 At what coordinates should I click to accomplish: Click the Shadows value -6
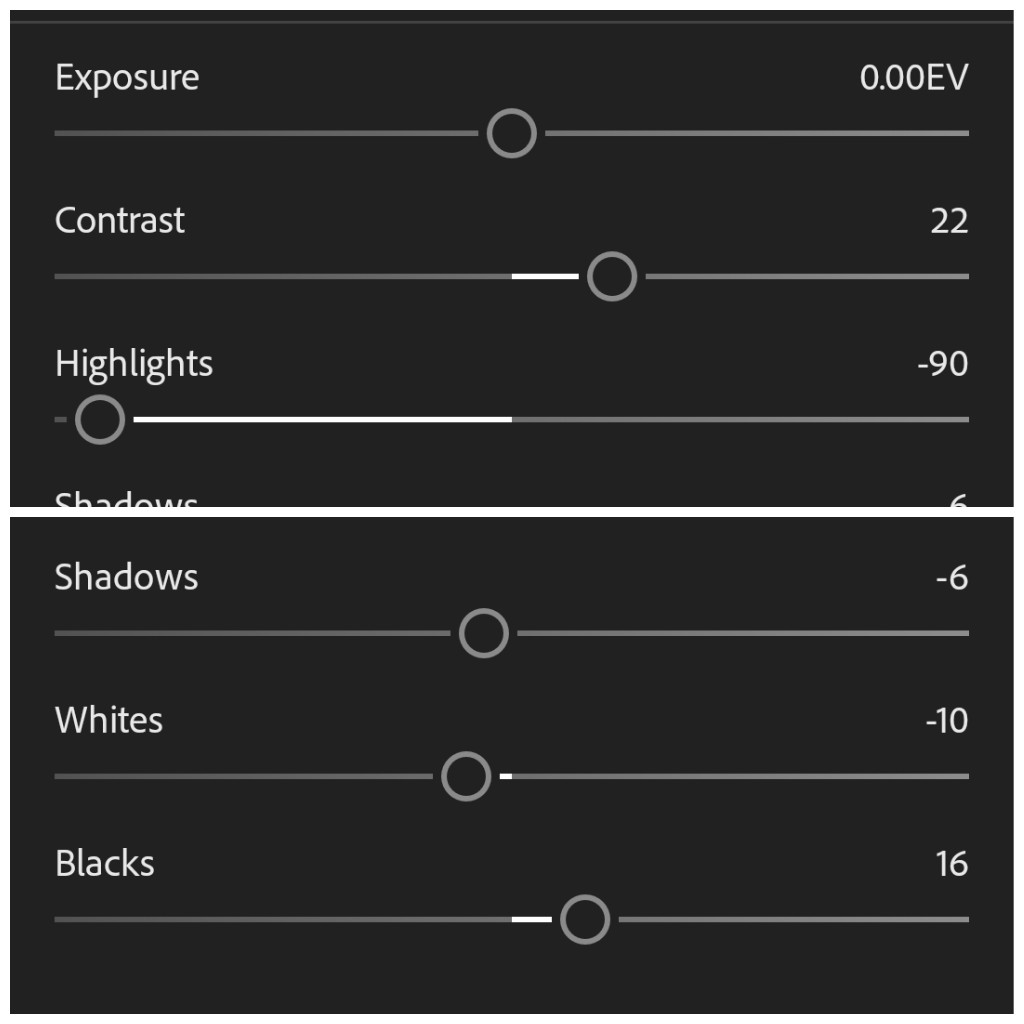coord(952,578)
